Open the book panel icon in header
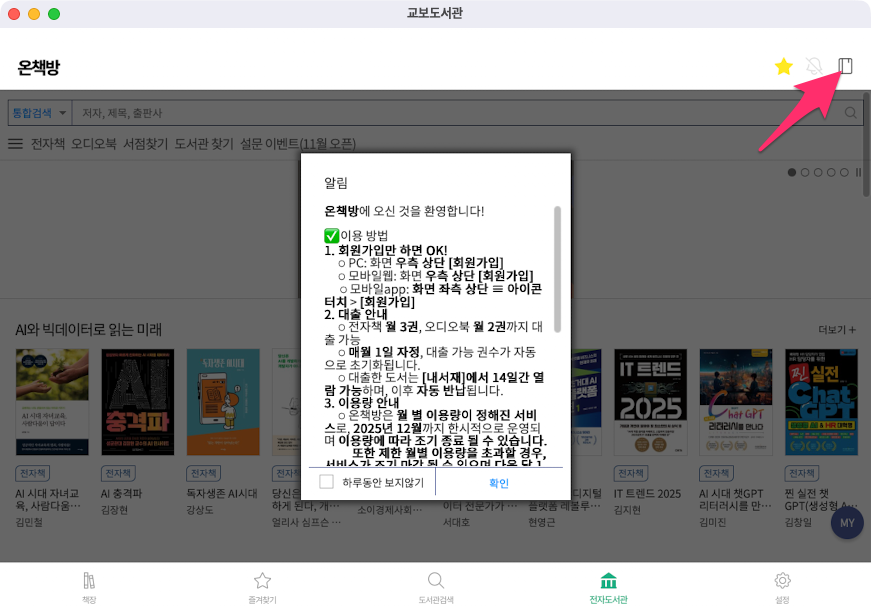Viewport: 871px width, 615px height. (x=845, y=66)
